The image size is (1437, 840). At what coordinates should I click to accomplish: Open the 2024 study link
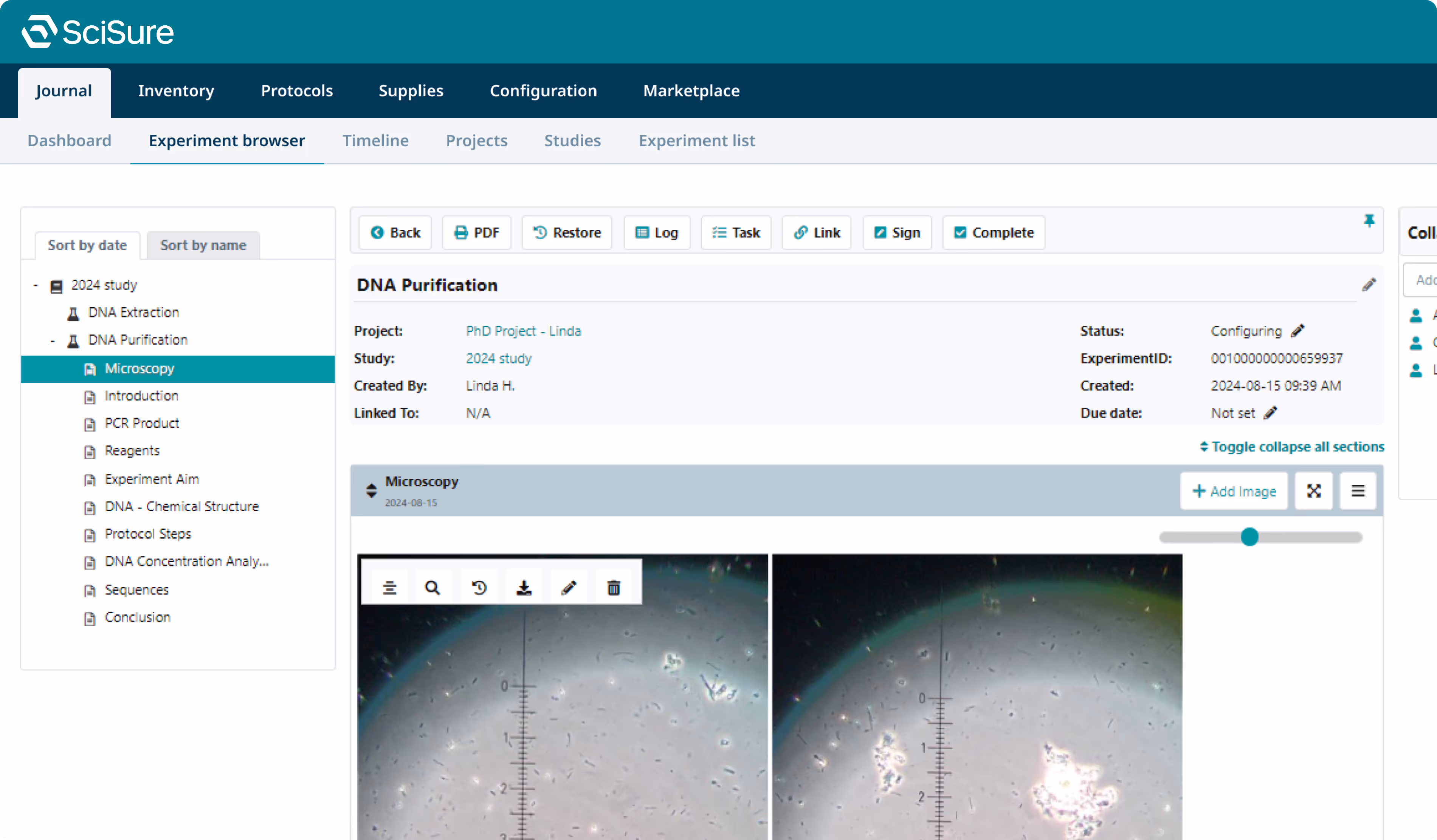coord(499,359)
